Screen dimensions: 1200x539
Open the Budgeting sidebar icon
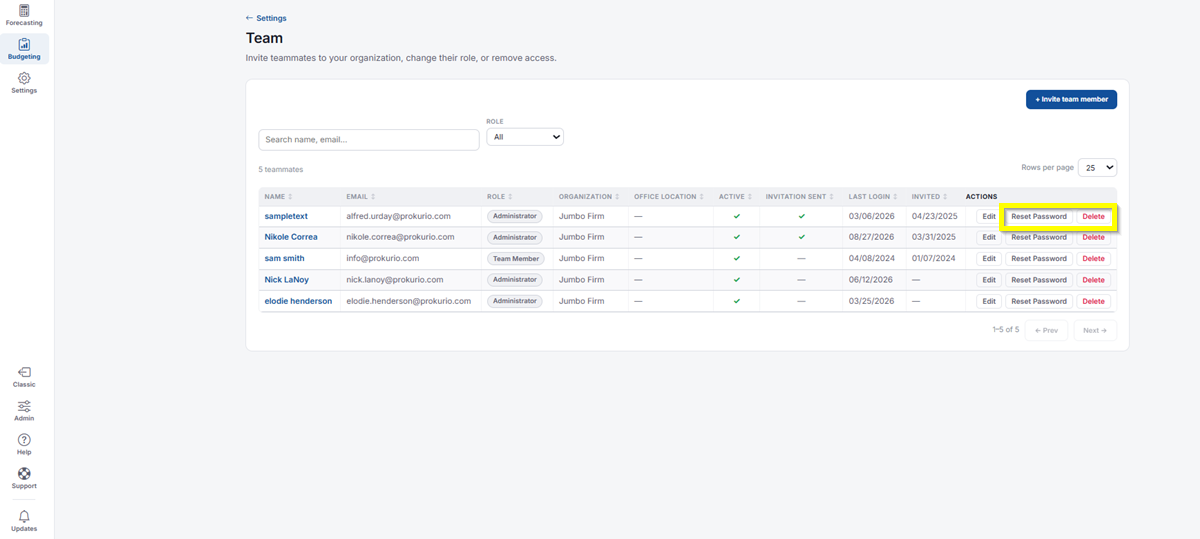[x=24, y=49]
